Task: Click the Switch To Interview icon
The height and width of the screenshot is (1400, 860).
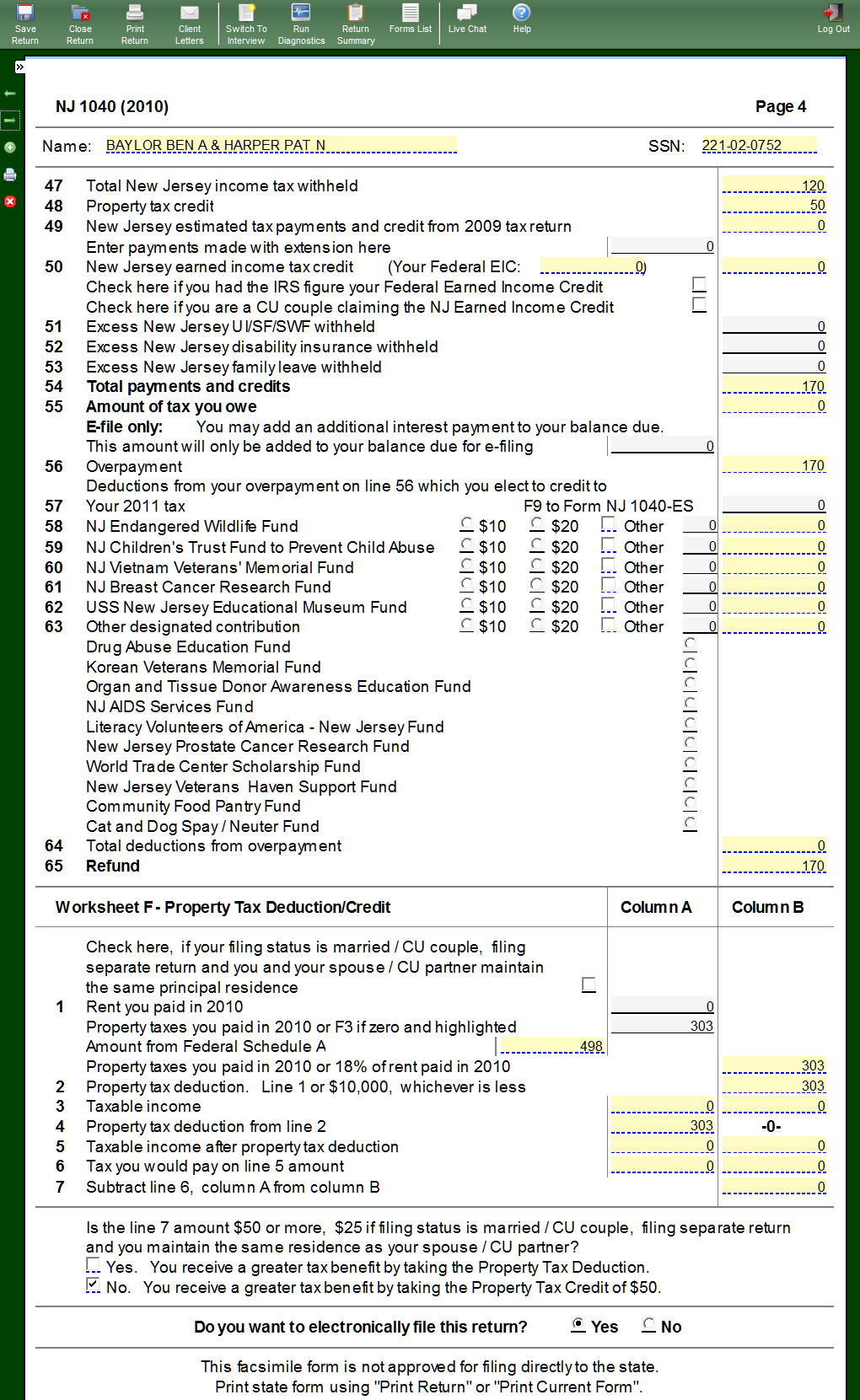Action: 246,23
